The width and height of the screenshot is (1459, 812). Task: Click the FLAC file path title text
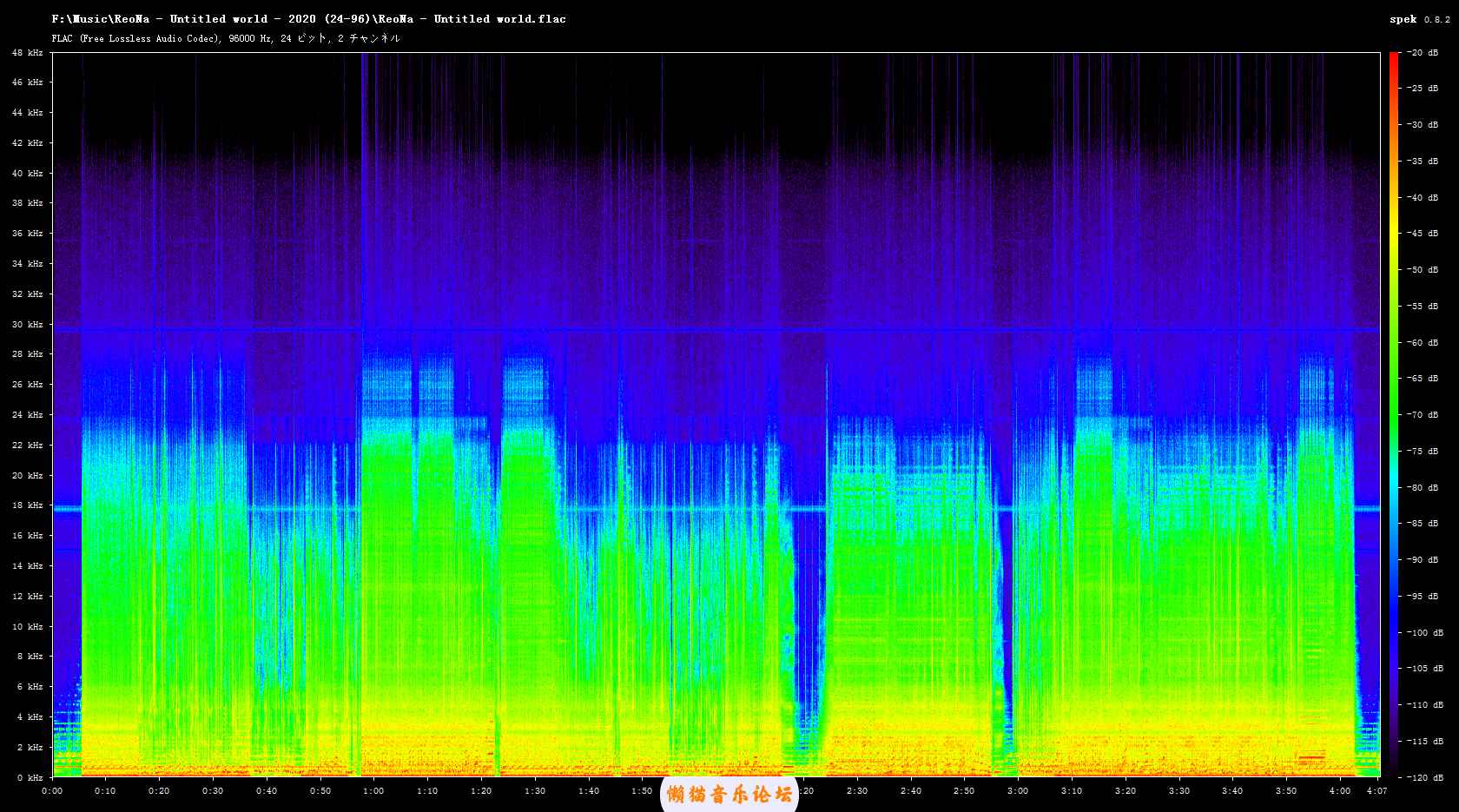tap(308, 18)
